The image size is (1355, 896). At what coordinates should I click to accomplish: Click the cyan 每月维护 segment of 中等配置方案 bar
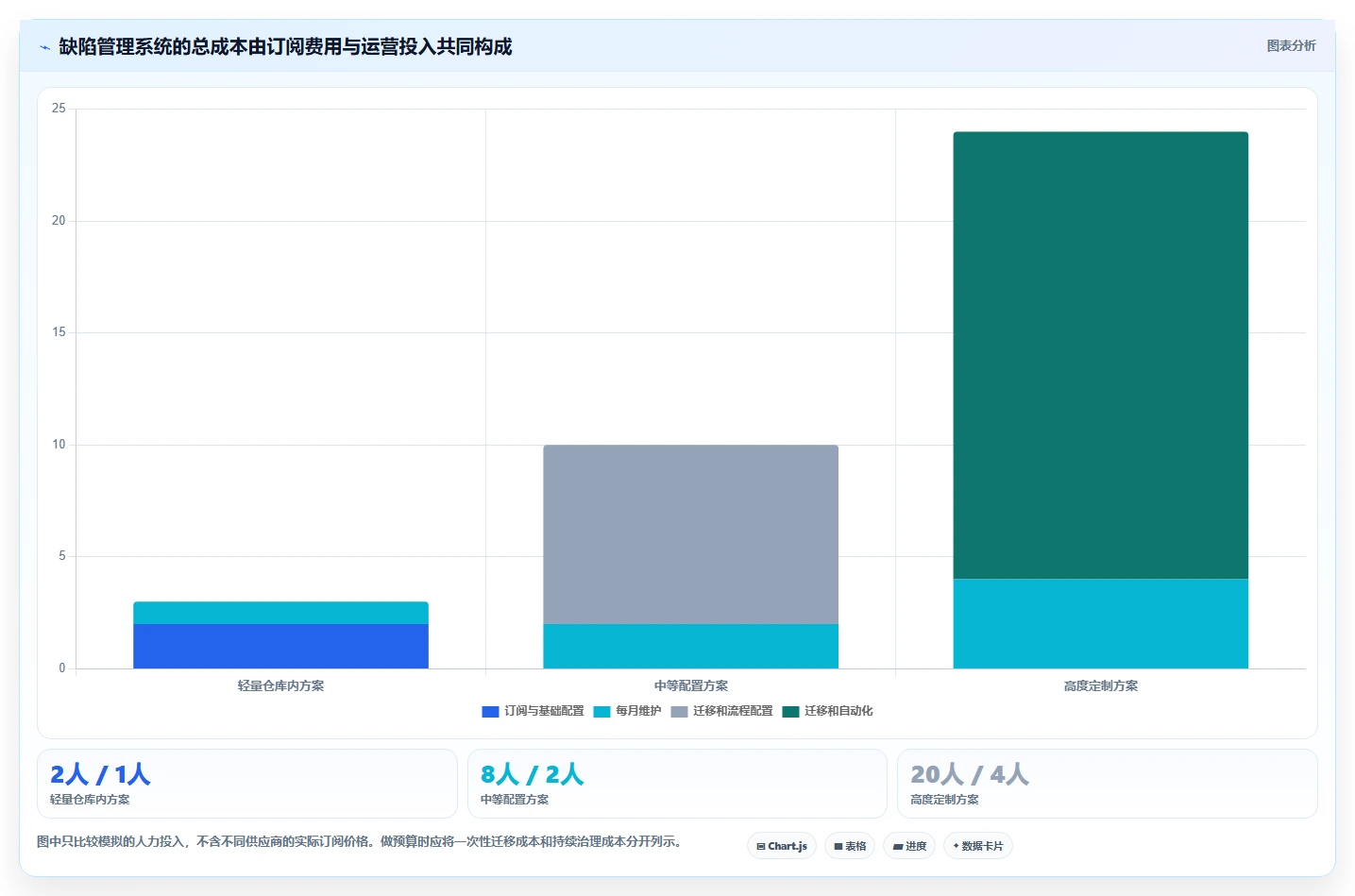coord(690,647)
